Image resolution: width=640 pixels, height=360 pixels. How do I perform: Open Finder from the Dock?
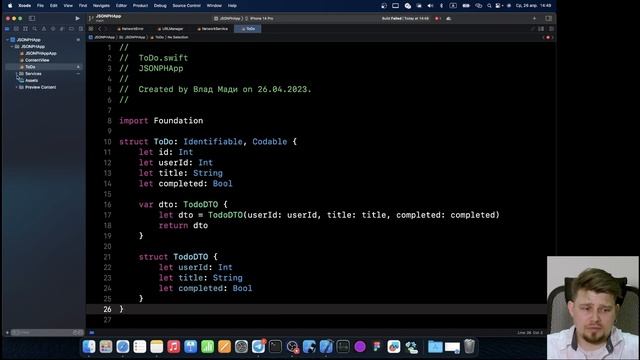[89, 347]
